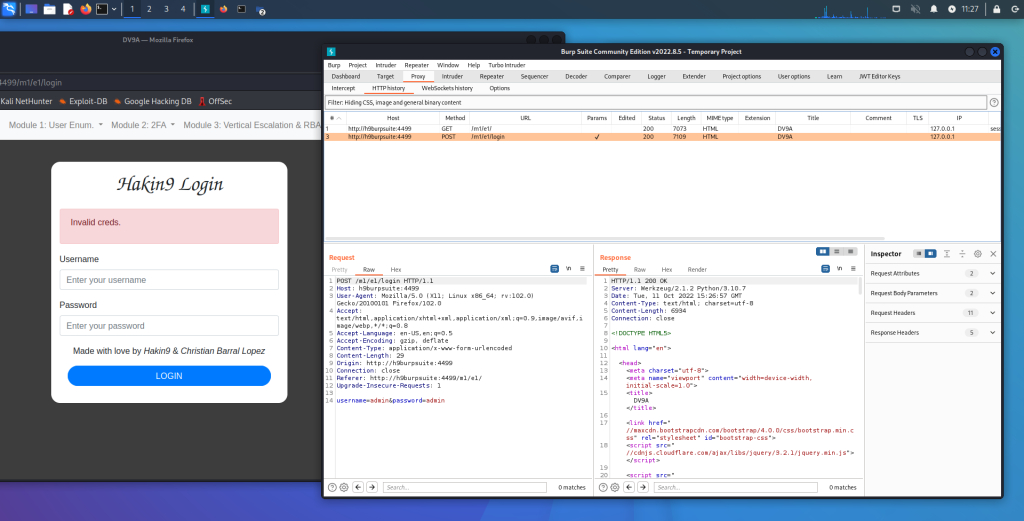Dock the Inspector panel on the right side
Viewport: 1024px width, 521px height.
(931, 253)
